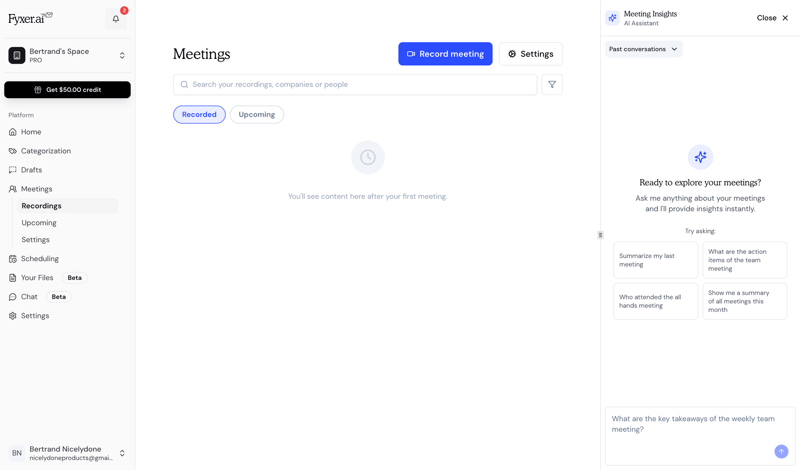Screen dimensions: 800x470
Task: Click the Categorization tag icon
Action: coord(13,151)
